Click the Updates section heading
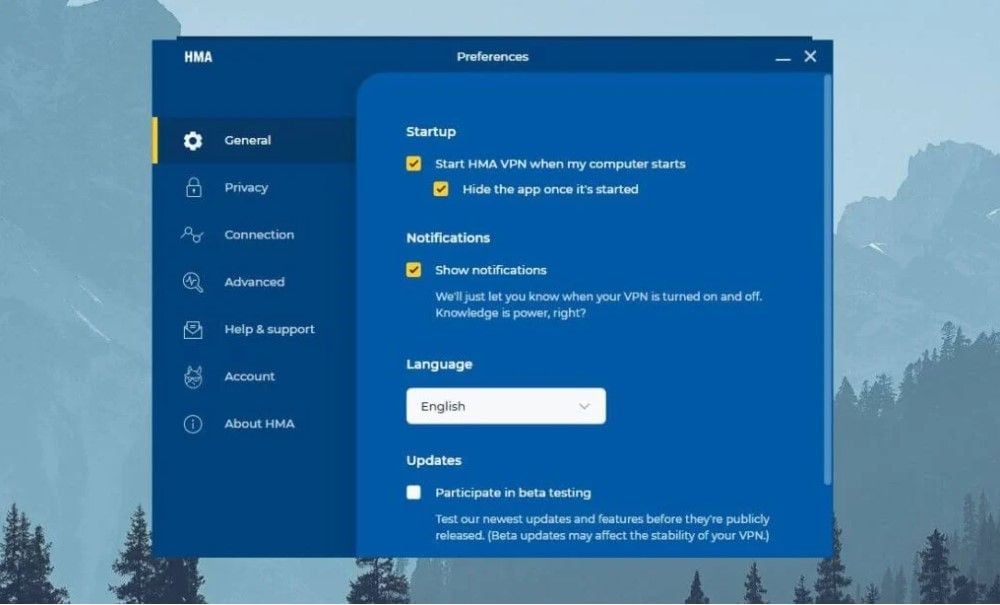 click(x=434, y=460)
